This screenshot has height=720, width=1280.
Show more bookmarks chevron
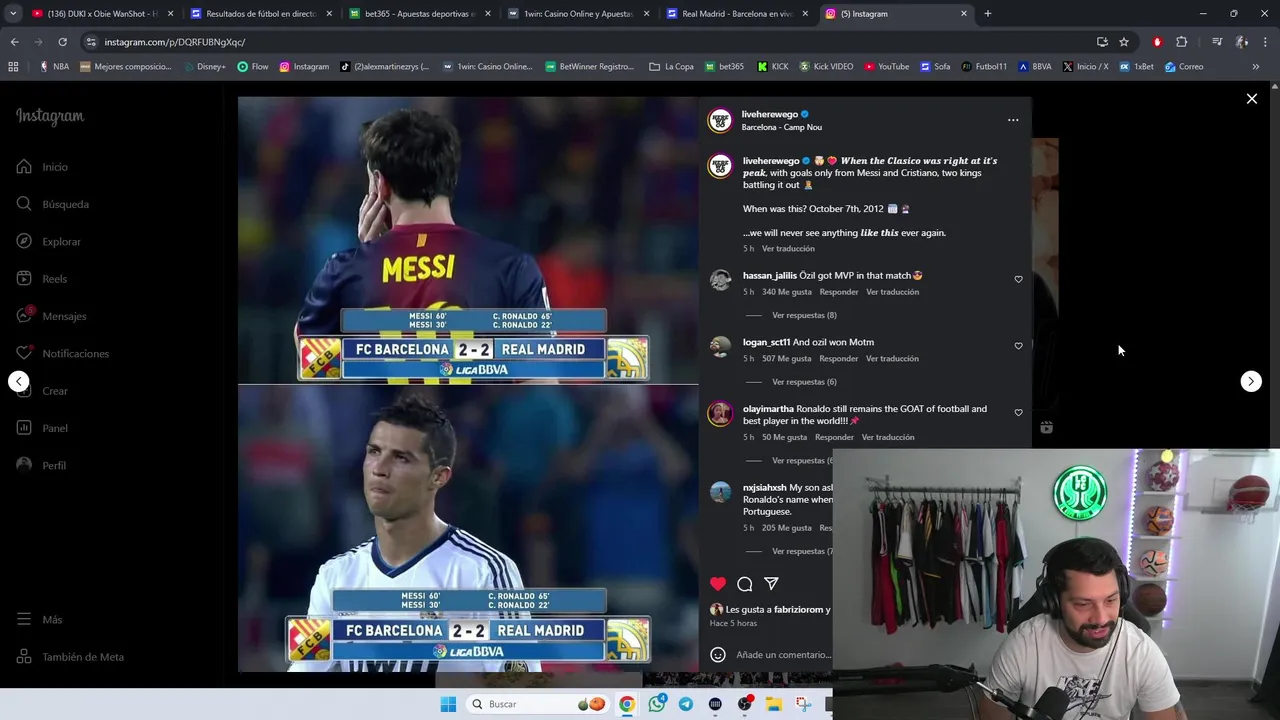(1255, 67)
